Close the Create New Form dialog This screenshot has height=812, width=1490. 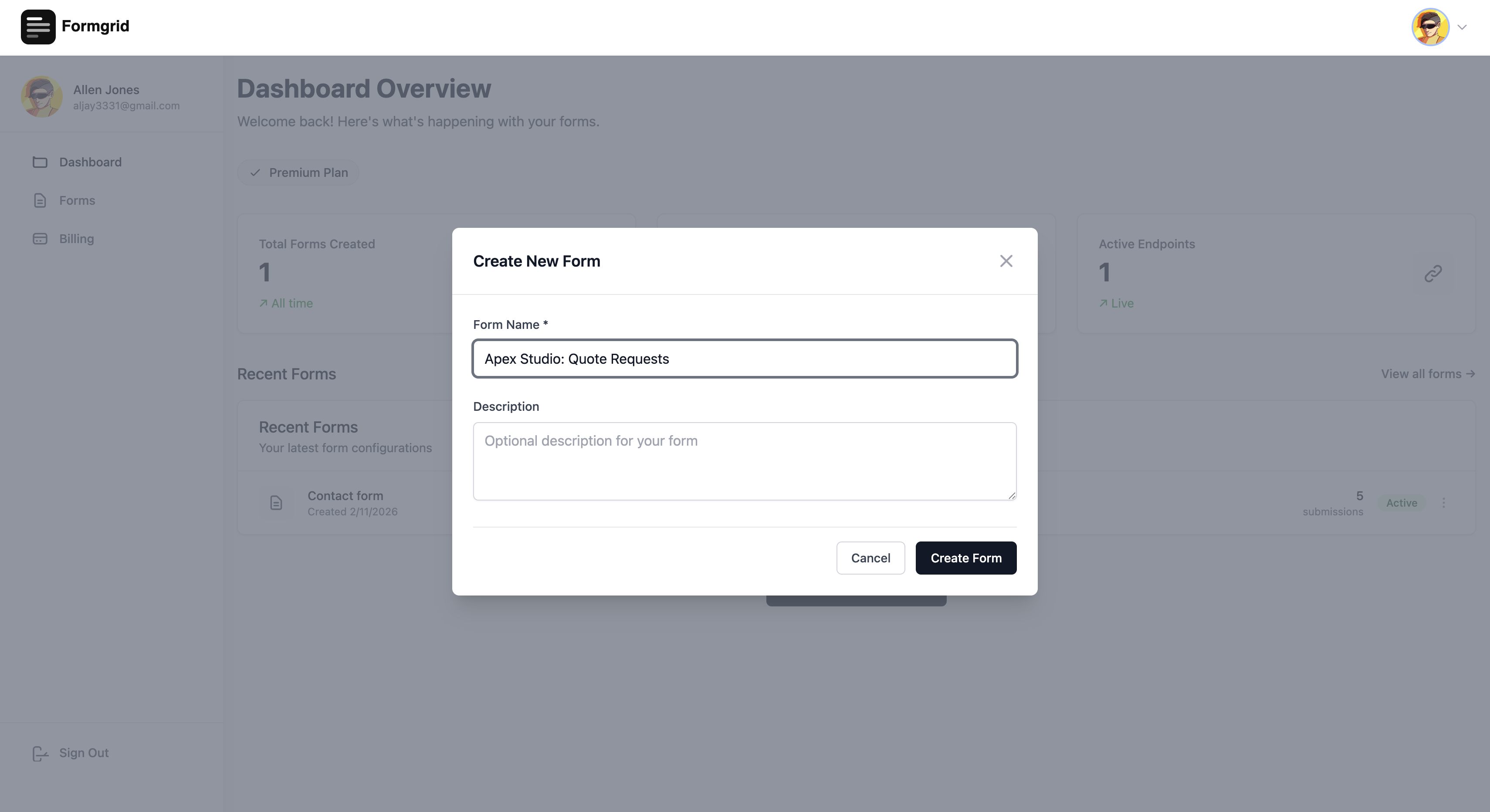coord(1006,261)
